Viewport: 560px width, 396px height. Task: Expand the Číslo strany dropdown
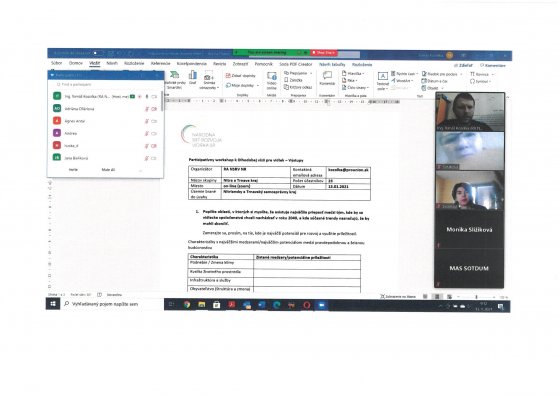coord(368,88)
